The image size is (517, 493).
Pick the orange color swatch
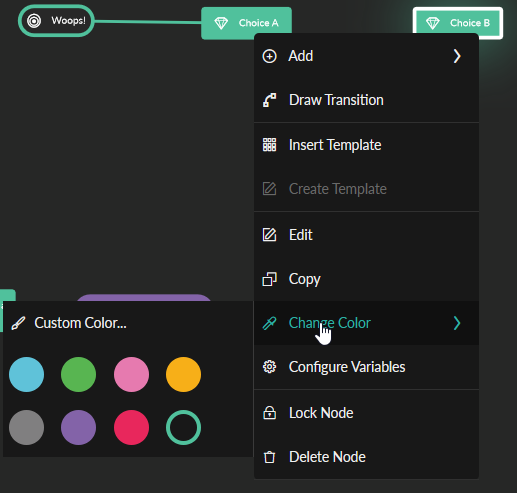(183, 374)
